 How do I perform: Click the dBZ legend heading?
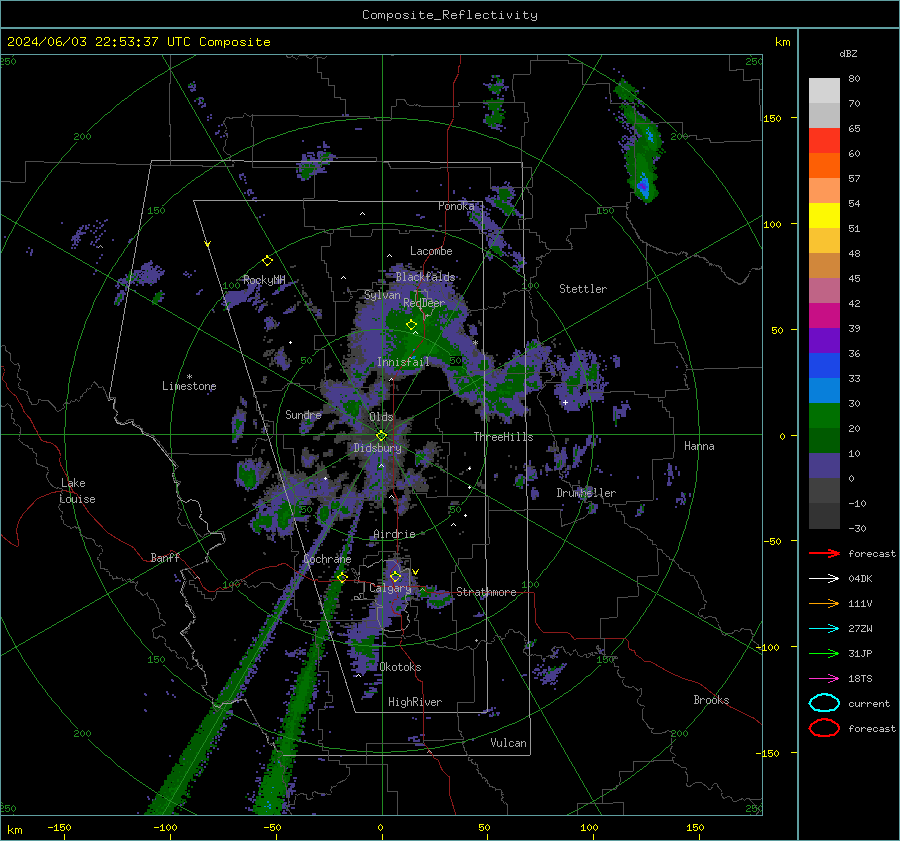coord(848,53)
